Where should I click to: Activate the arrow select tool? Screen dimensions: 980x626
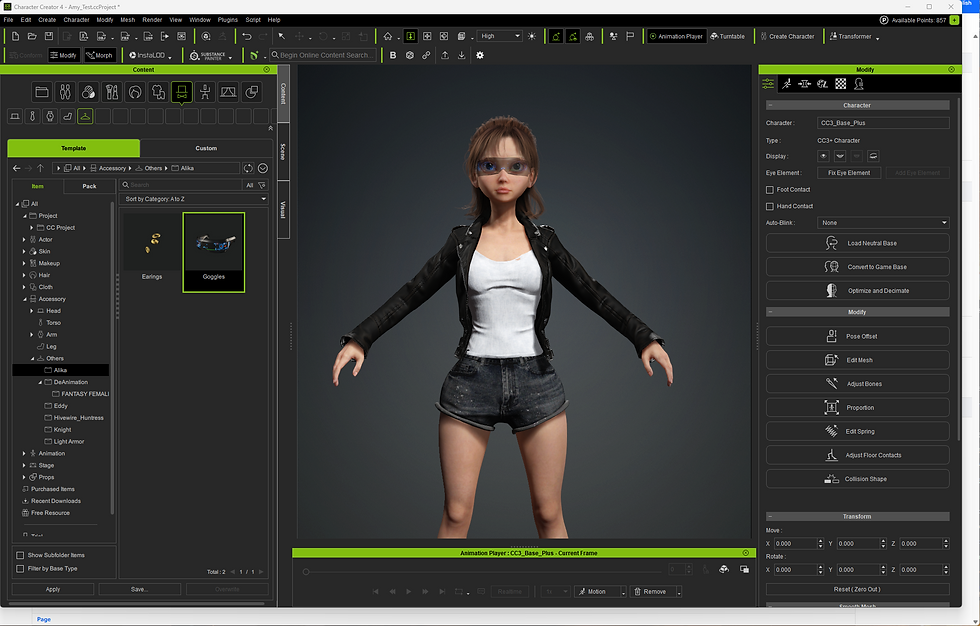[x=281, y=36]
